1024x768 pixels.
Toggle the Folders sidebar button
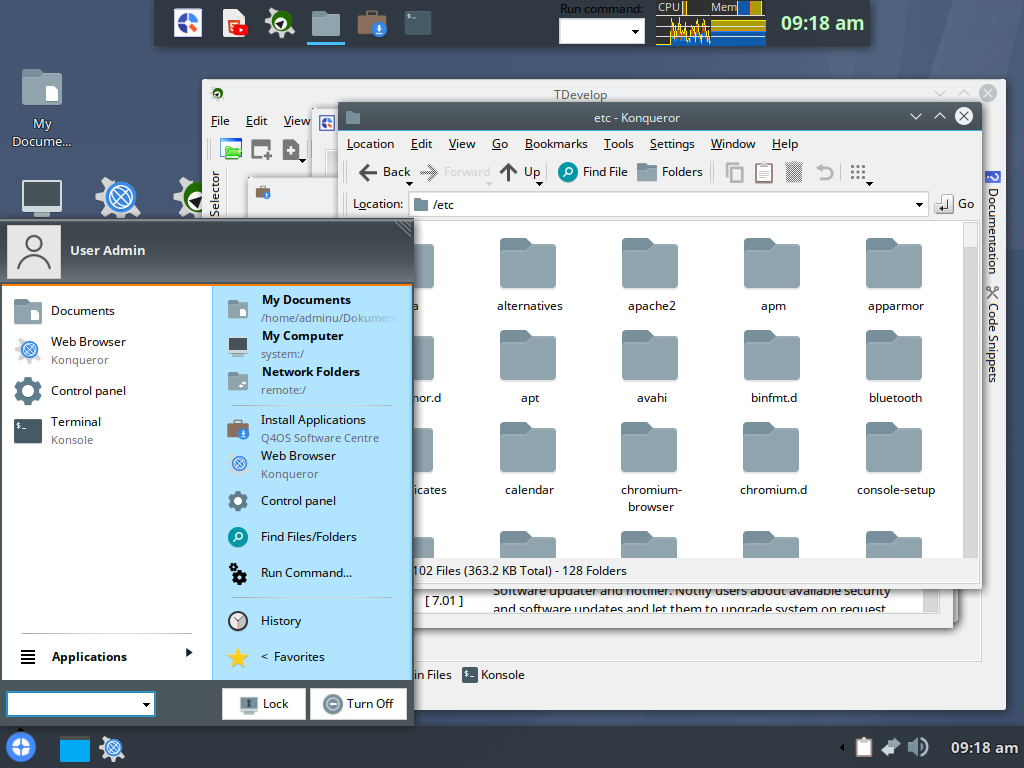(x=670, y=172)
